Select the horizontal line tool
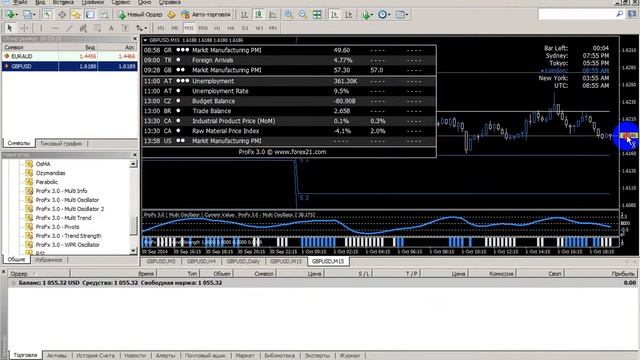The width and height of the screenshot is (640, 360). [x=56, y=28]
